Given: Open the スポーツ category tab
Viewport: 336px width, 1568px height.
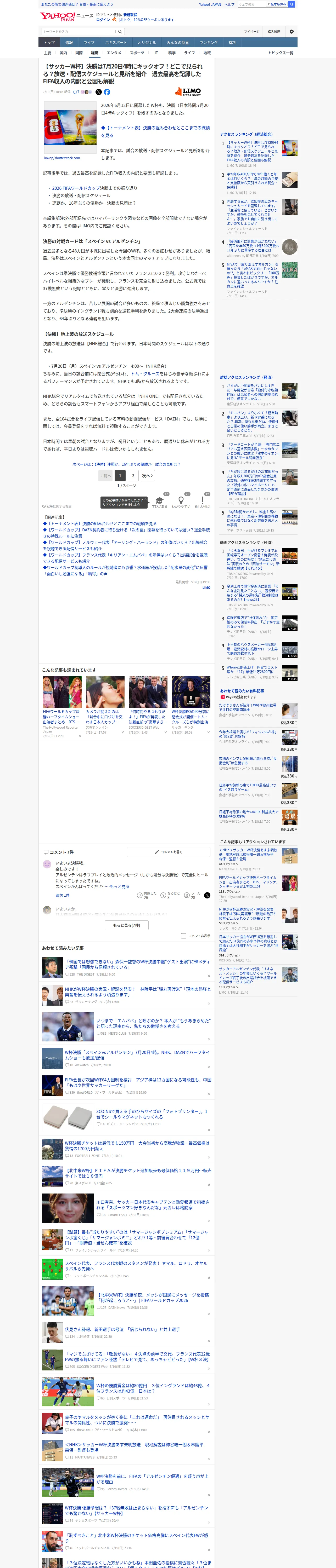Looking at the screenshot, I should (x=137, y=53).
